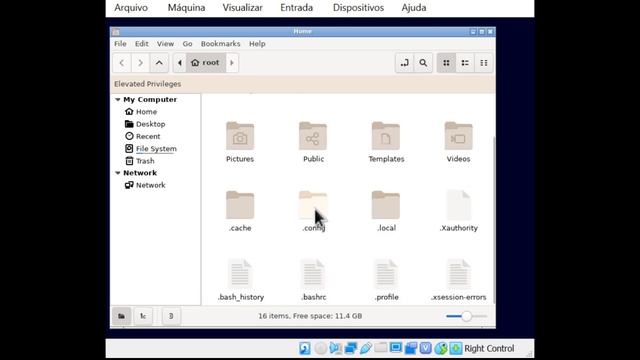Click the VirtualBox shared folders icon
The width and height of the screenshot is (640, 360).
coord(380,348)
